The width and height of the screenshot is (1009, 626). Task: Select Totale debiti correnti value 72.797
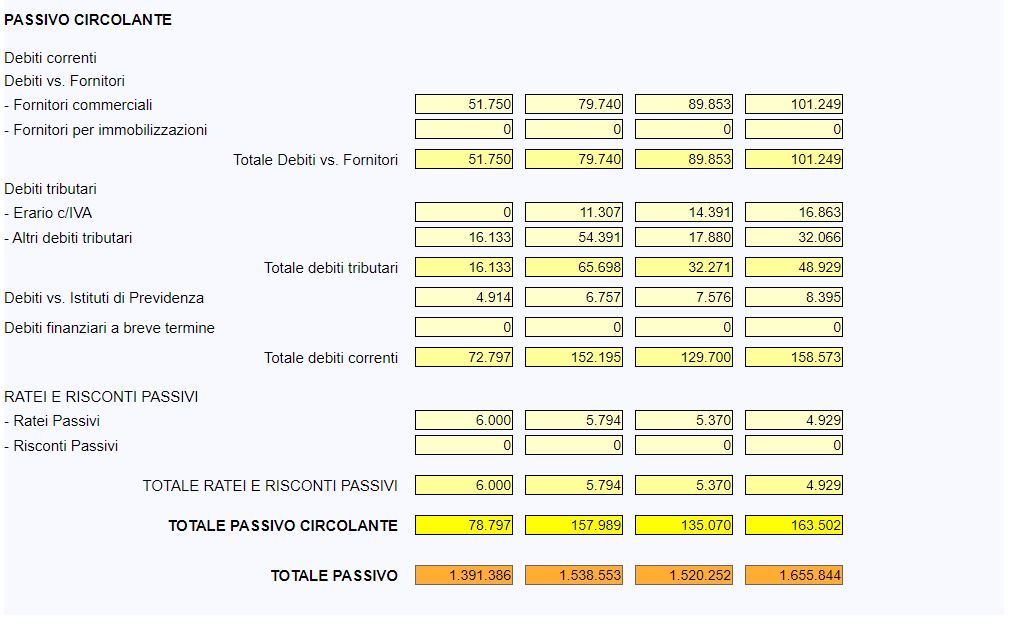tap(464, 357)
